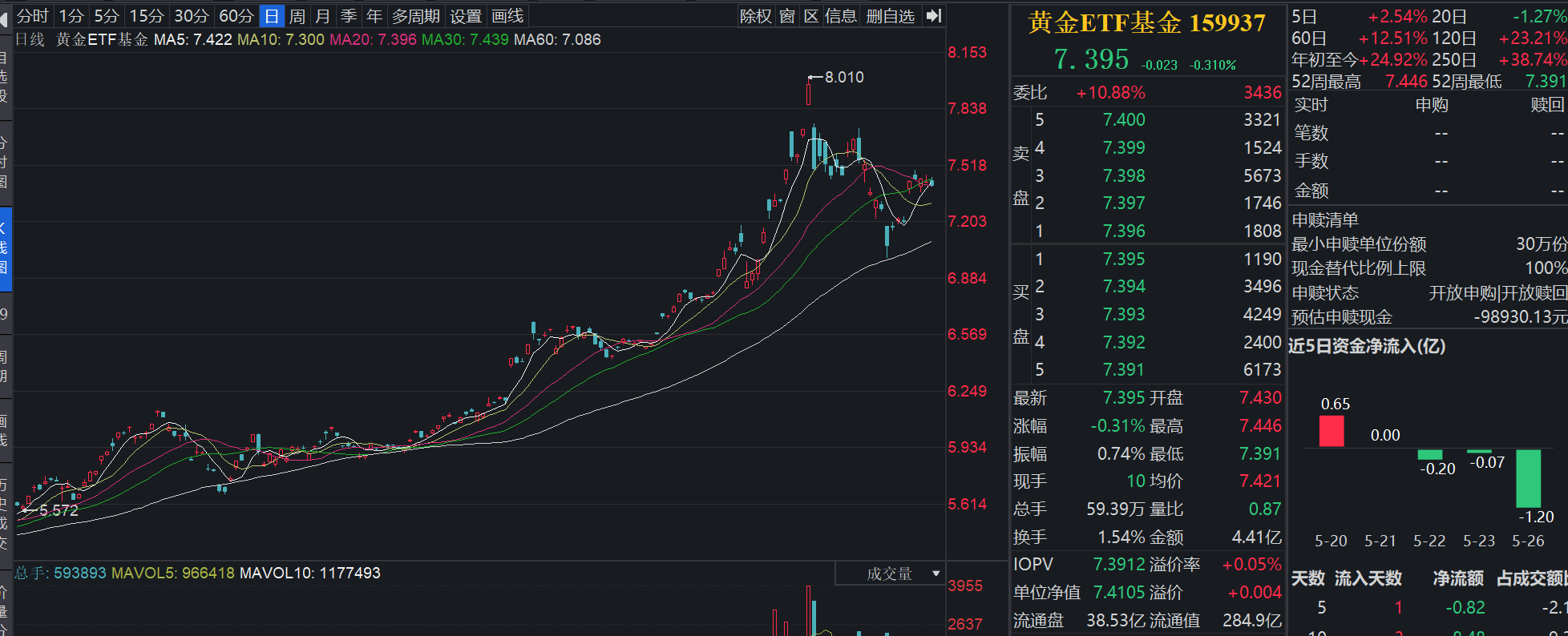Viewport: 1568px width, 636px height.
Task: Select the 画线 drawing tool
Action: (507, 16)
